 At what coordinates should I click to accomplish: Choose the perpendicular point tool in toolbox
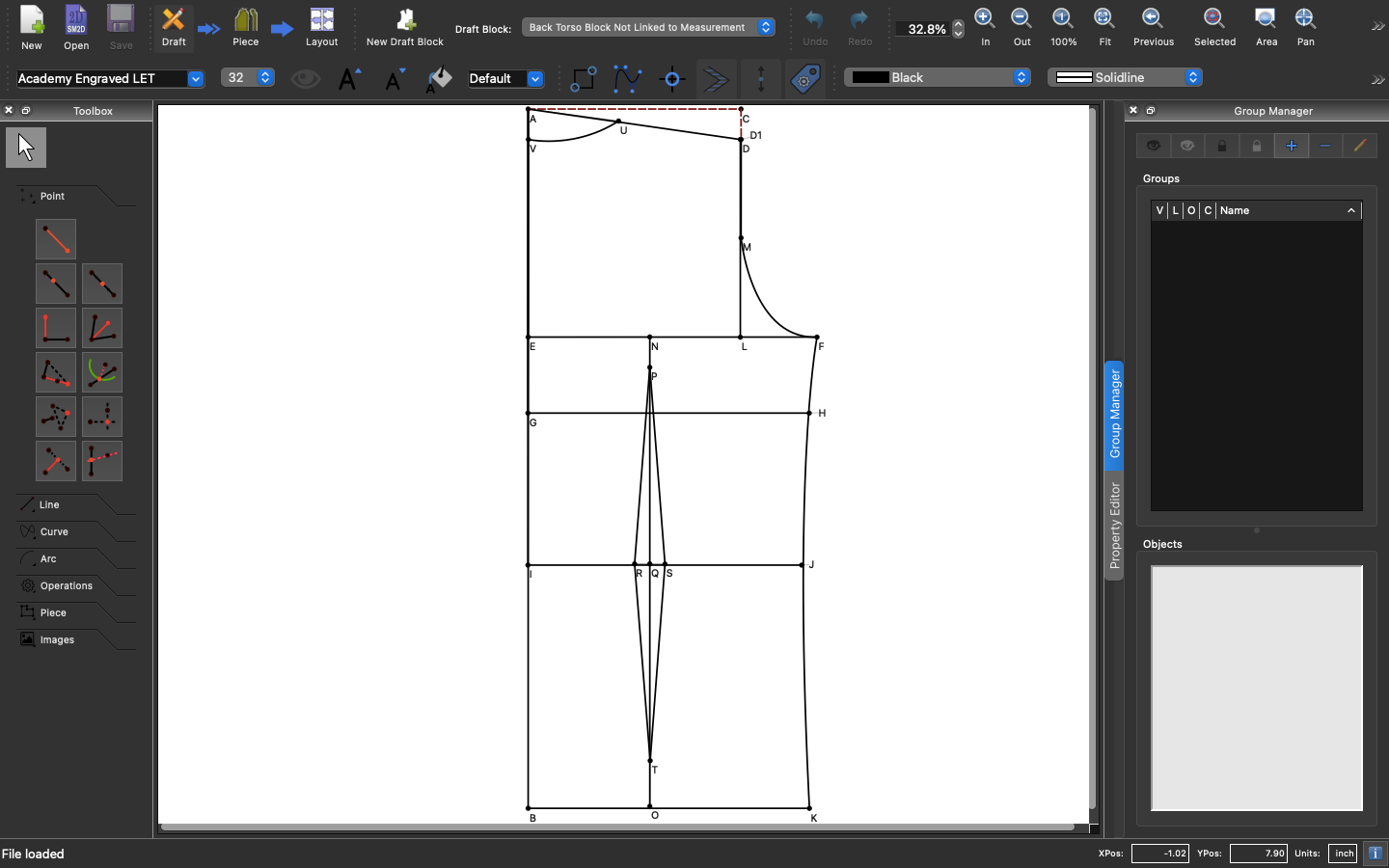(56, 328)
